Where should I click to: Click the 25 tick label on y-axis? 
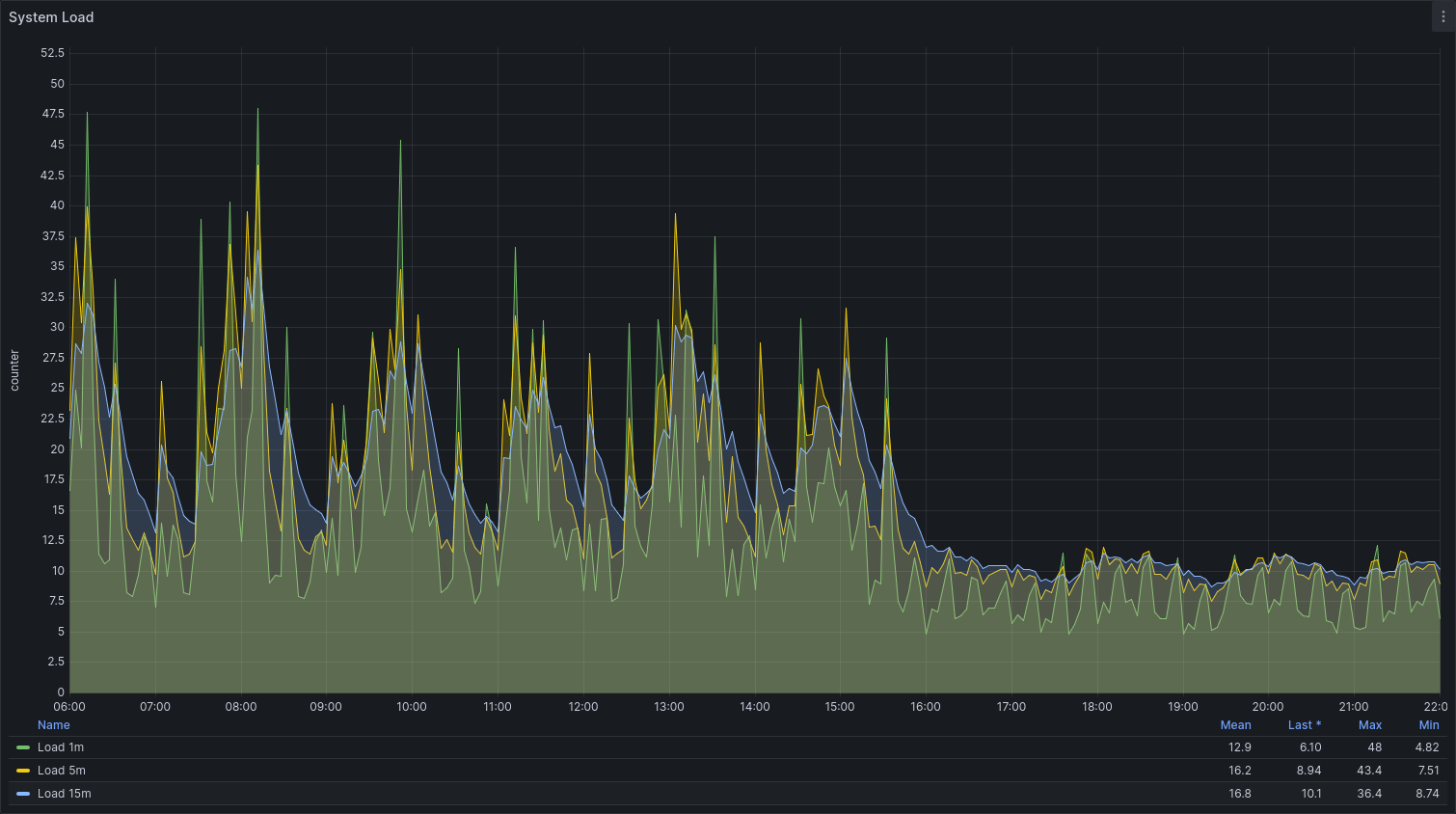57,388
